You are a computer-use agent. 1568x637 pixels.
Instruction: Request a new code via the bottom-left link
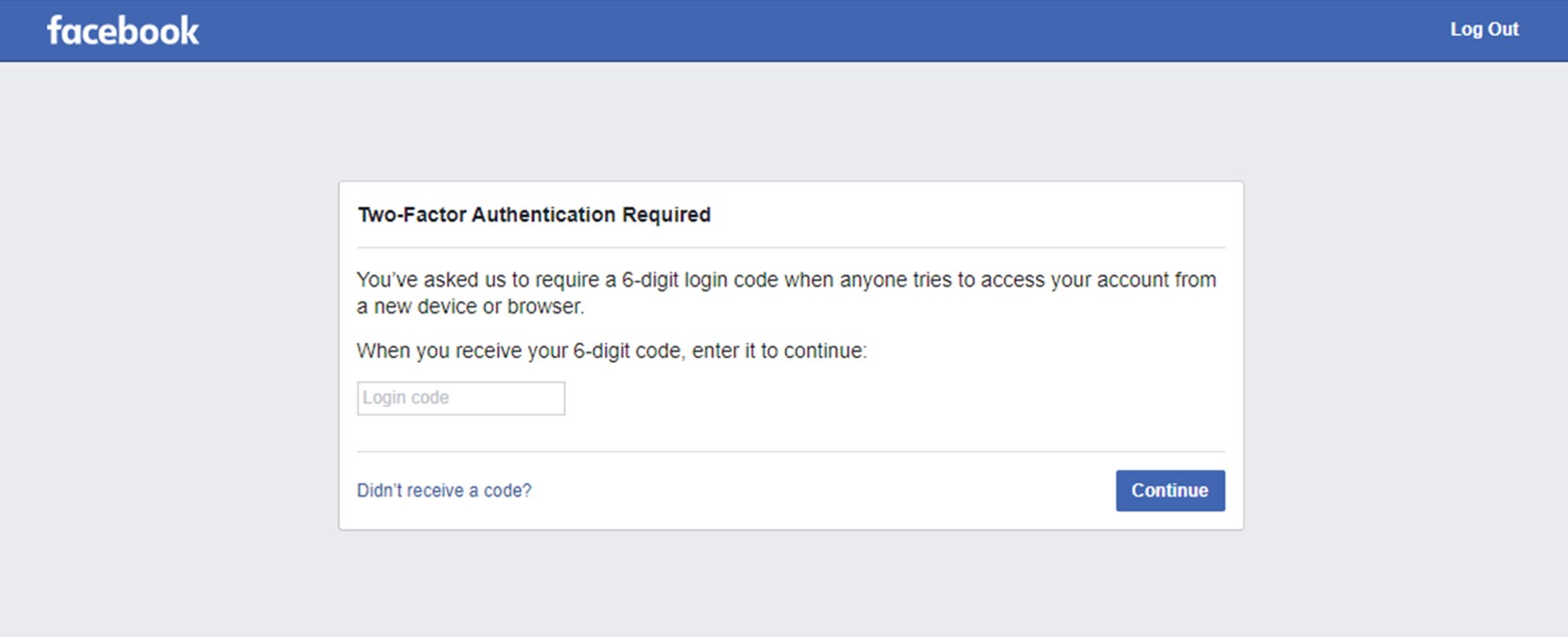pyautogui.click(x=444, y=491)
